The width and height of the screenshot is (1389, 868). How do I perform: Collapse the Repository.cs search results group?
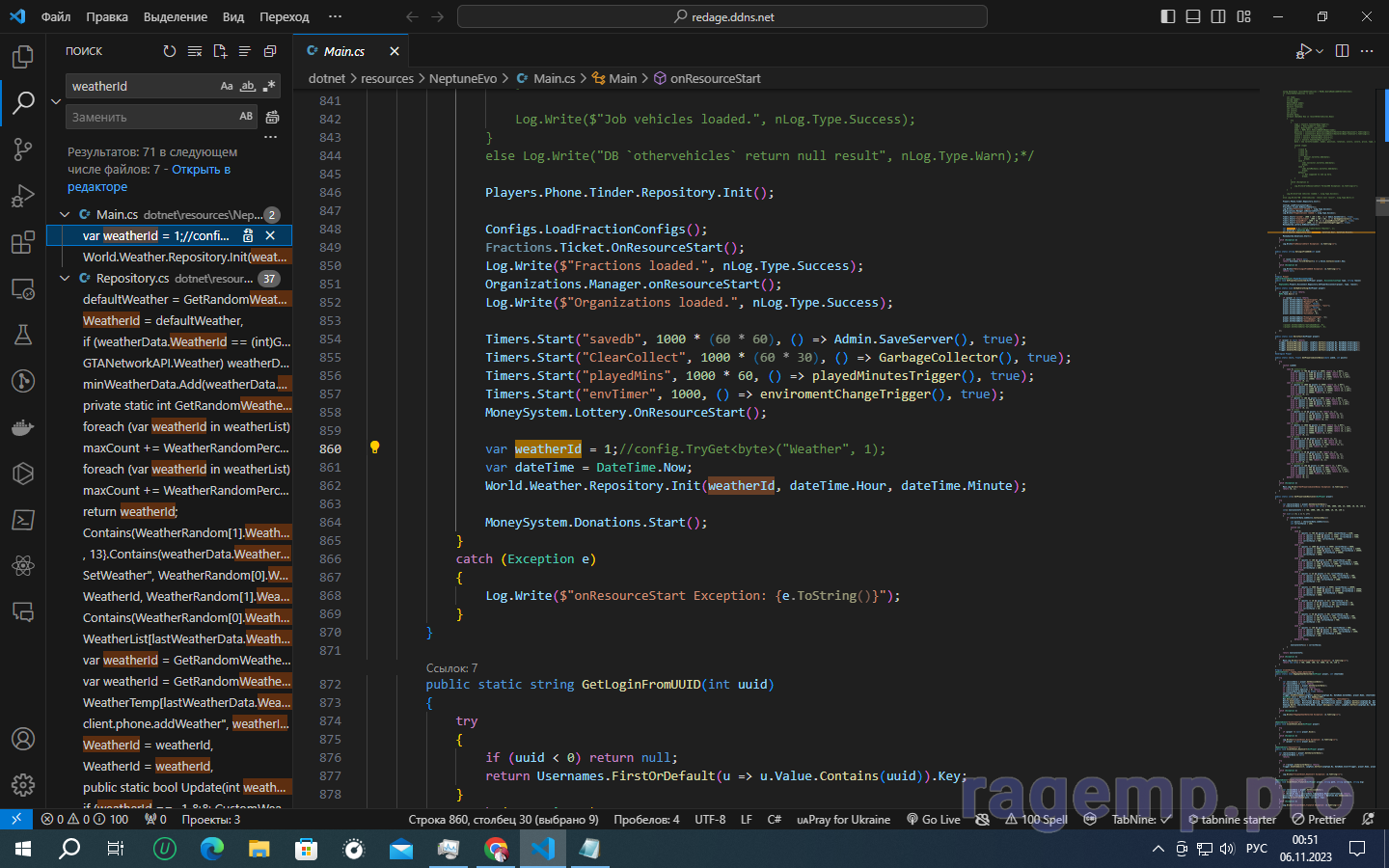pyautogui.click(x=65, y=279)
